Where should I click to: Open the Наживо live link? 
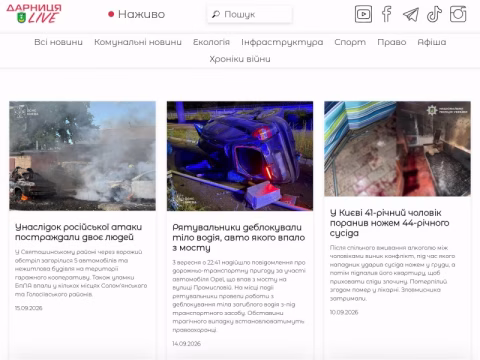(x=141, y=14)
